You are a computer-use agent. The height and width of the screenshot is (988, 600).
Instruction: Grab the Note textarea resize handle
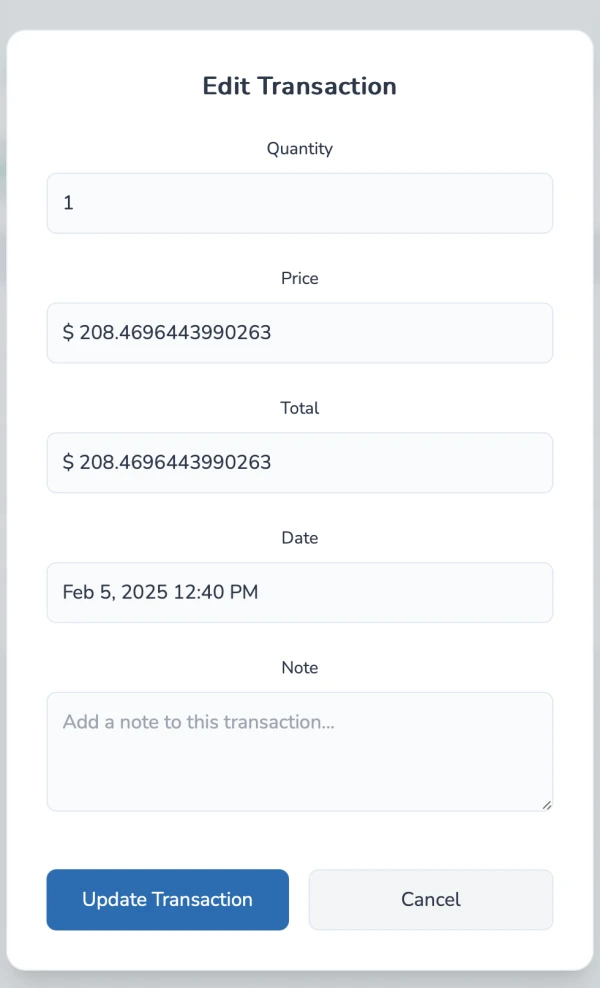546,804
